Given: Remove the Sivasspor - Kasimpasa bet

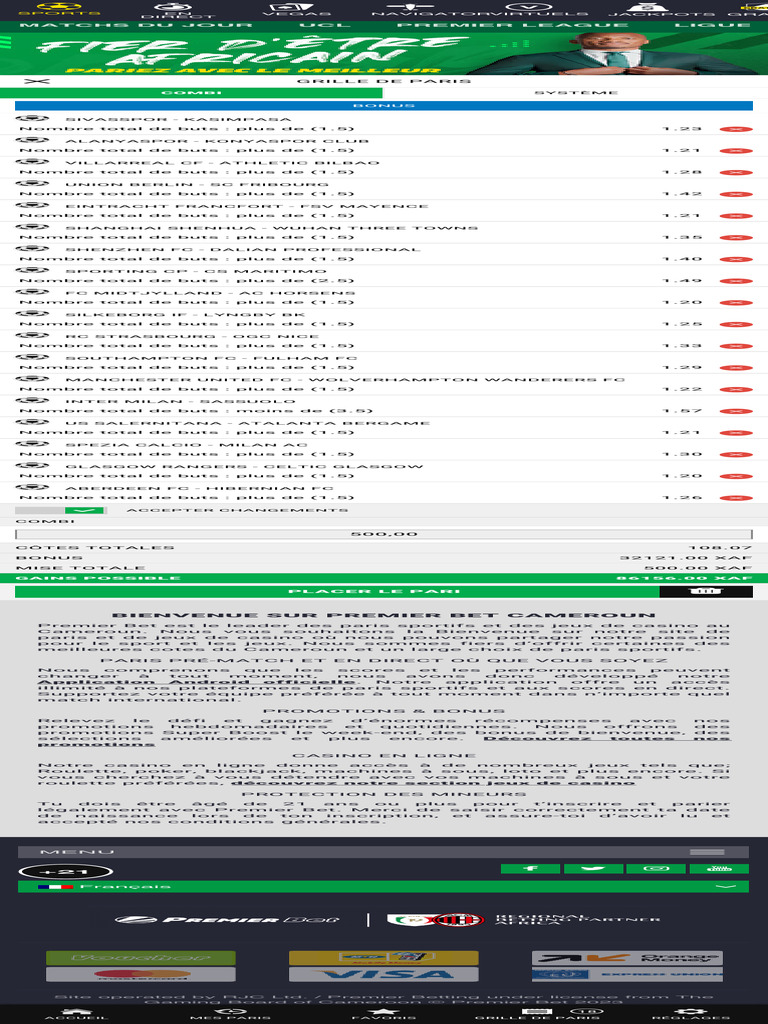Looking at the screenshot, I should (x=736, y=129).
